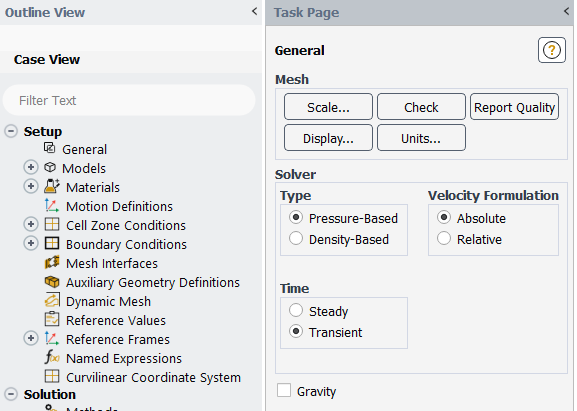Click the Named Expressions fx icon

(52, 357)
